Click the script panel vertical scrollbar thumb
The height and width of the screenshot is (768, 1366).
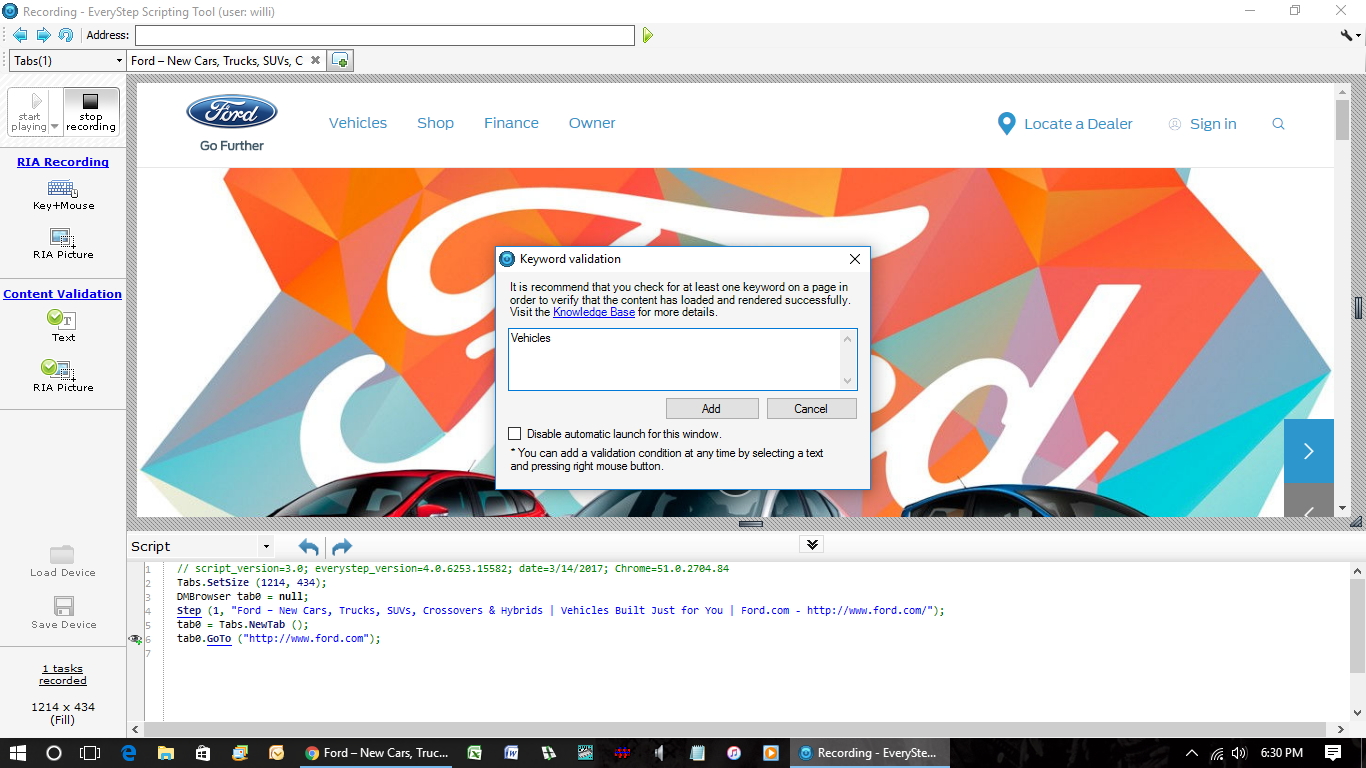1357,625
